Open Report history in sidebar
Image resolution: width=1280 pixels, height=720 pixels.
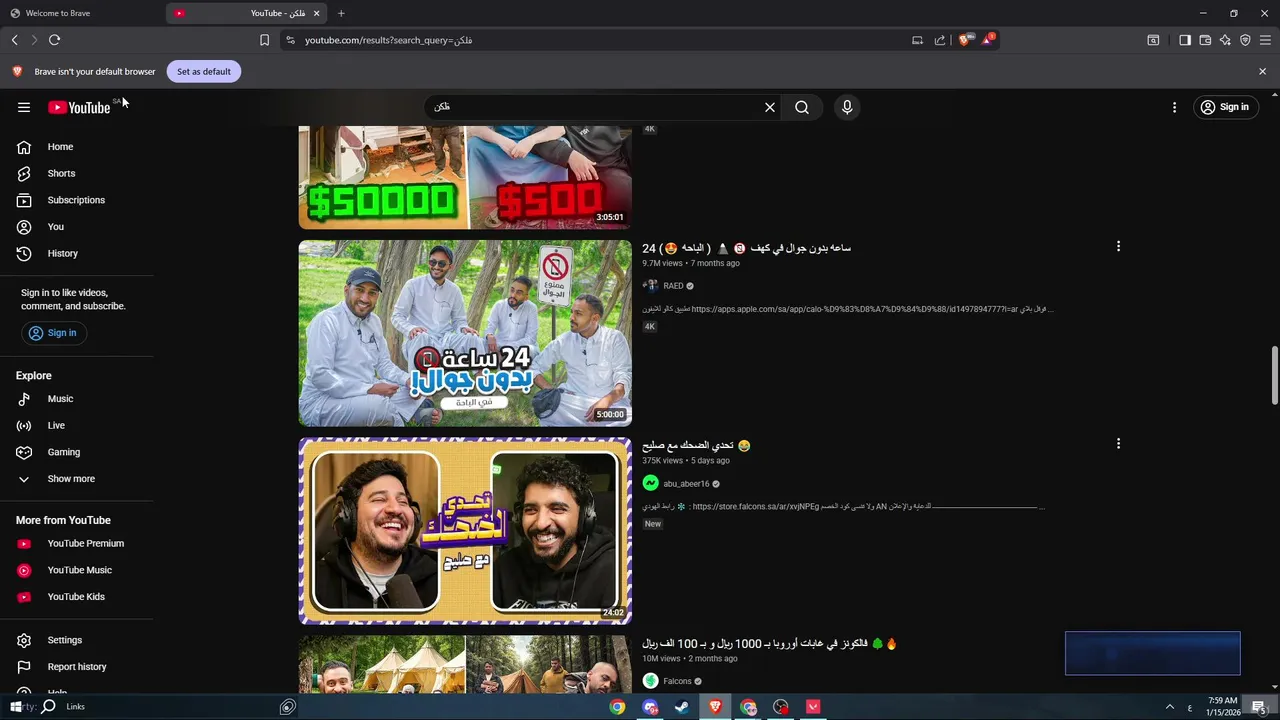tap(77, 667)
